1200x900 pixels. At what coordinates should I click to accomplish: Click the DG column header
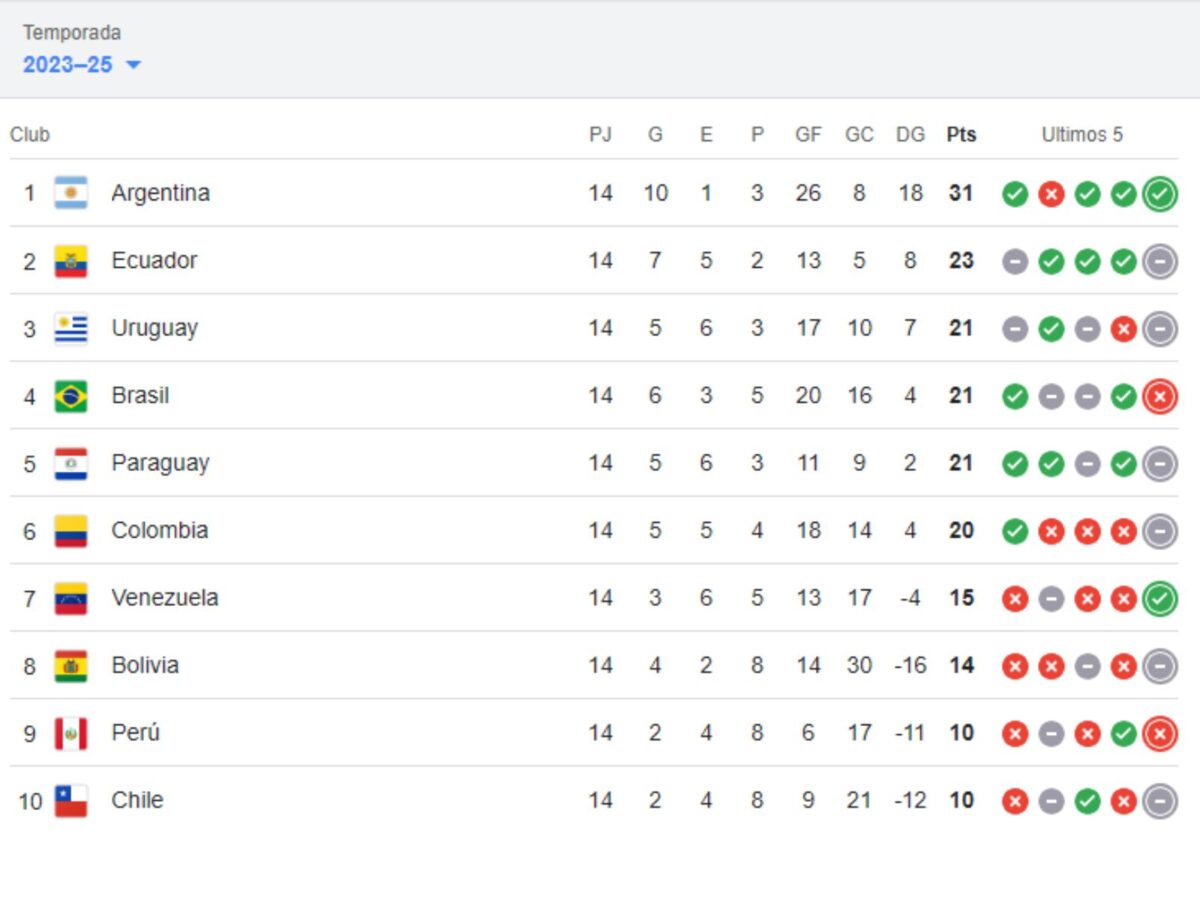point(910,134)
